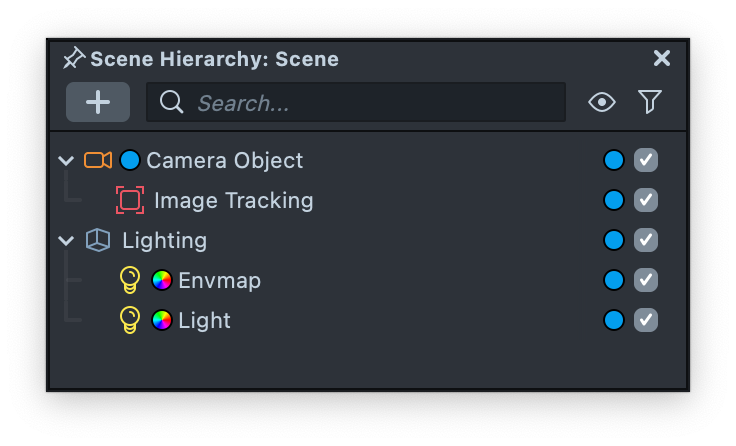Click the pin icon beside Scene Hierarchy title
The height and width of the screenshot is (446, 736).
(x=73, y=58)
